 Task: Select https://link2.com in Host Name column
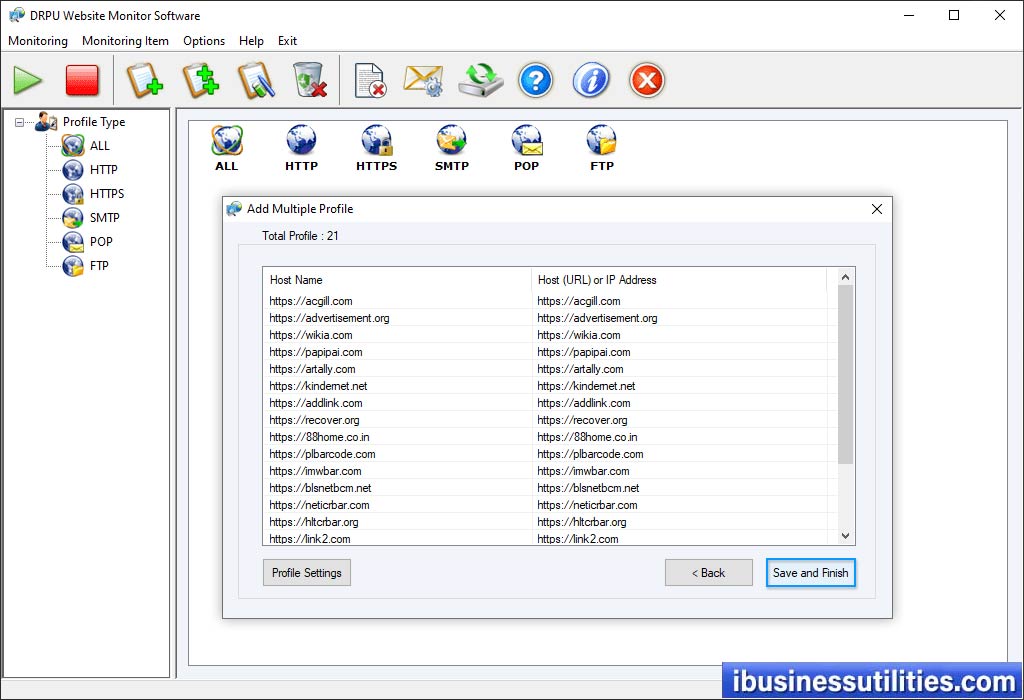pyautogui.click(x=310, y=539)
